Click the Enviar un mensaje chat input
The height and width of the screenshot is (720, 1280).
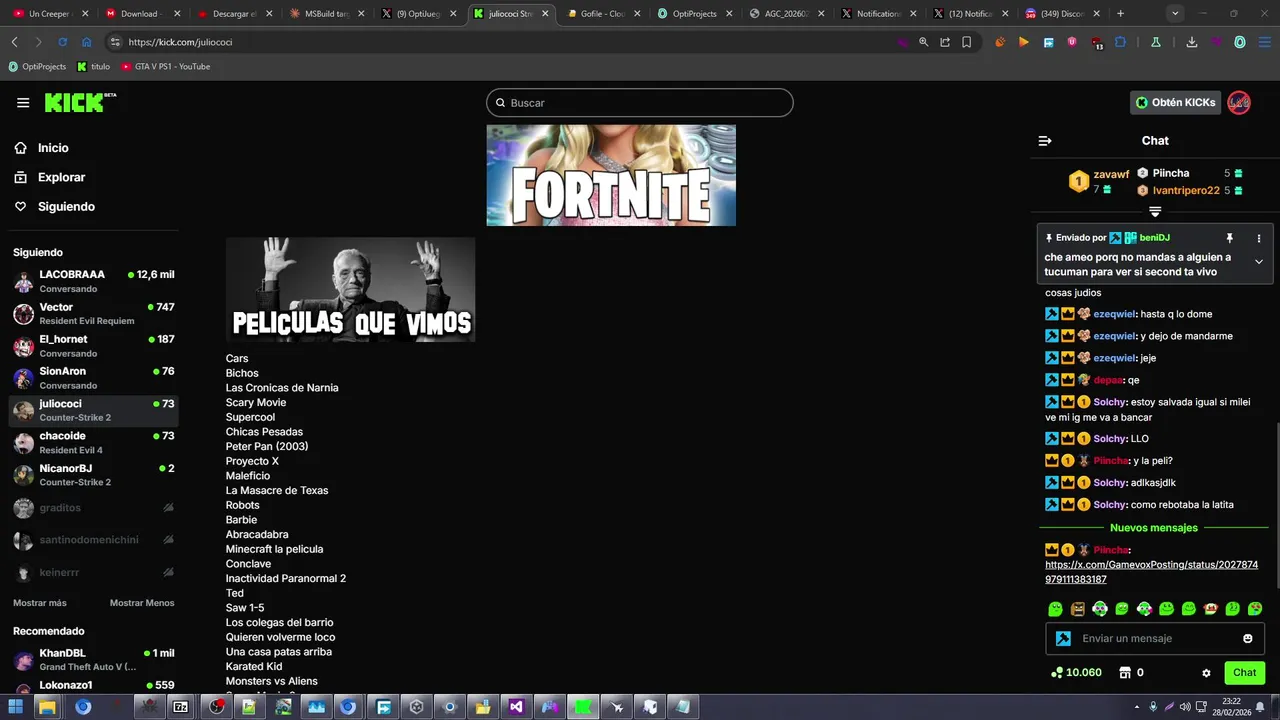click(x=1155, y=638)
